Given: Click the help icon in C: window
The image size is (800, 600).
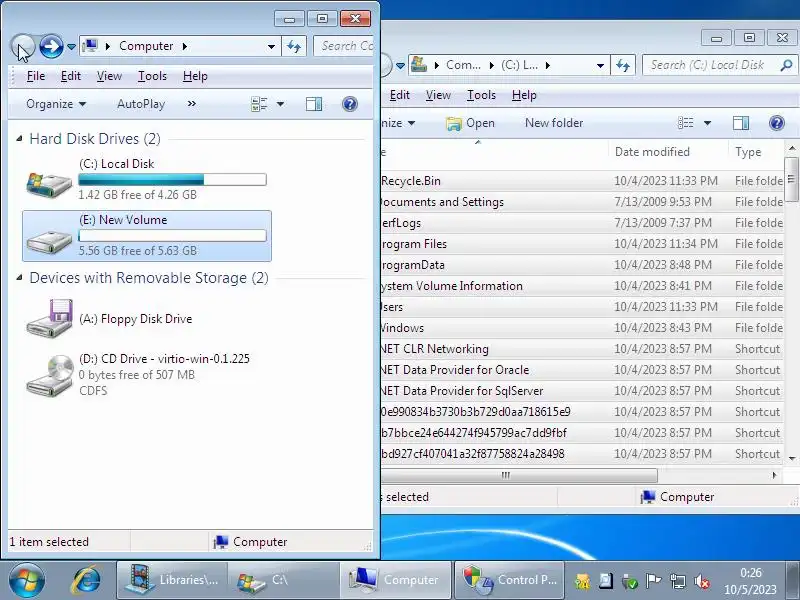Looking at the screenshot, I should pos(777,123).
